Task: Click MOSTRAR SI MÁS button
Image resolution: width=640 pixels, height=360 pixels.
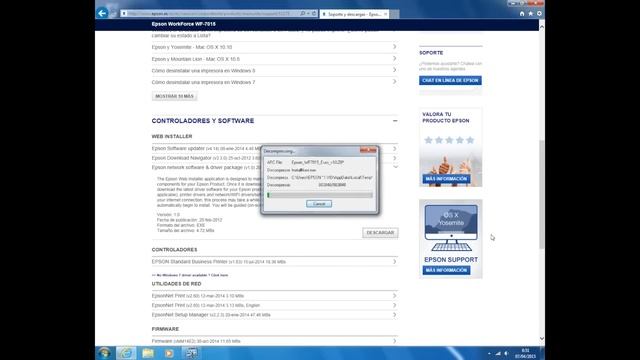Action: pyautogui.click(x=174, y=96)
